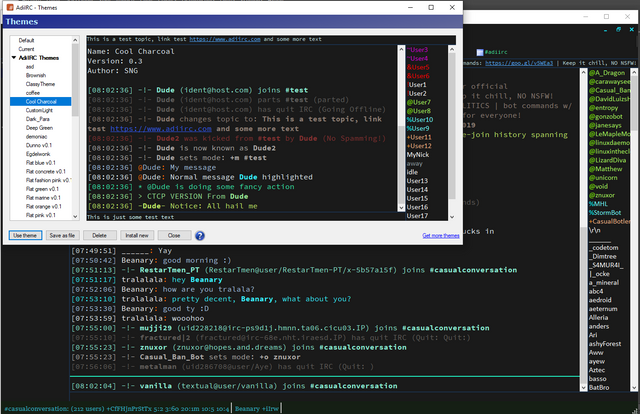The image size is (640, 414).
Task: Open adiirc.com link in preview topic bar
Action: pos(225,39)
